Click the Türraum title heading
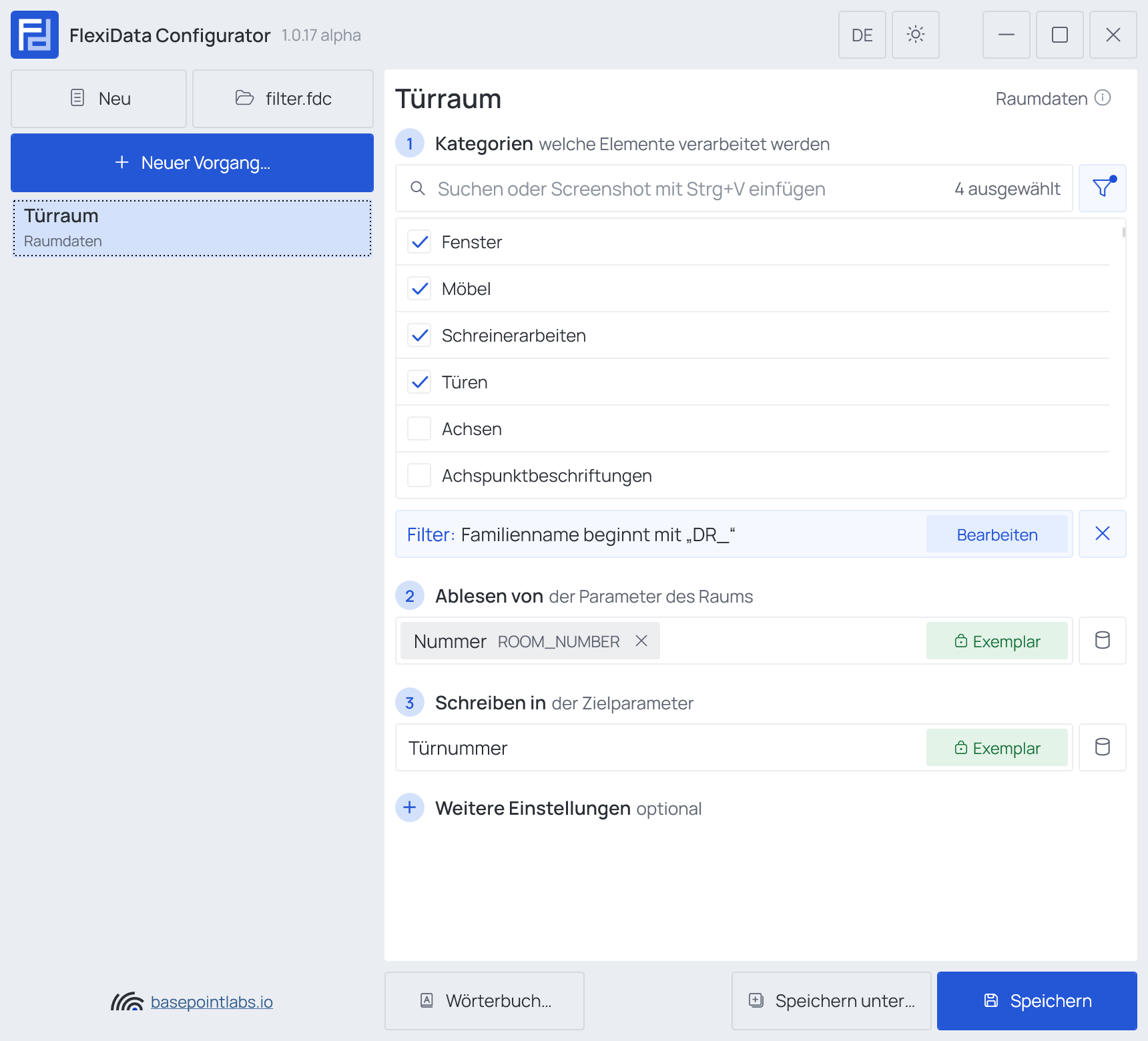 point(449,99)
